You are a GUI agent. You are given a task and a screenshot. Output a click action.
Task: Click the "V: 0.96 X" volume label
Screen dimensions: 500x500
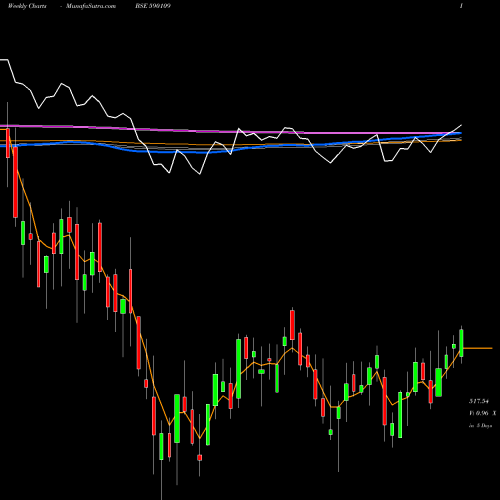483,413
